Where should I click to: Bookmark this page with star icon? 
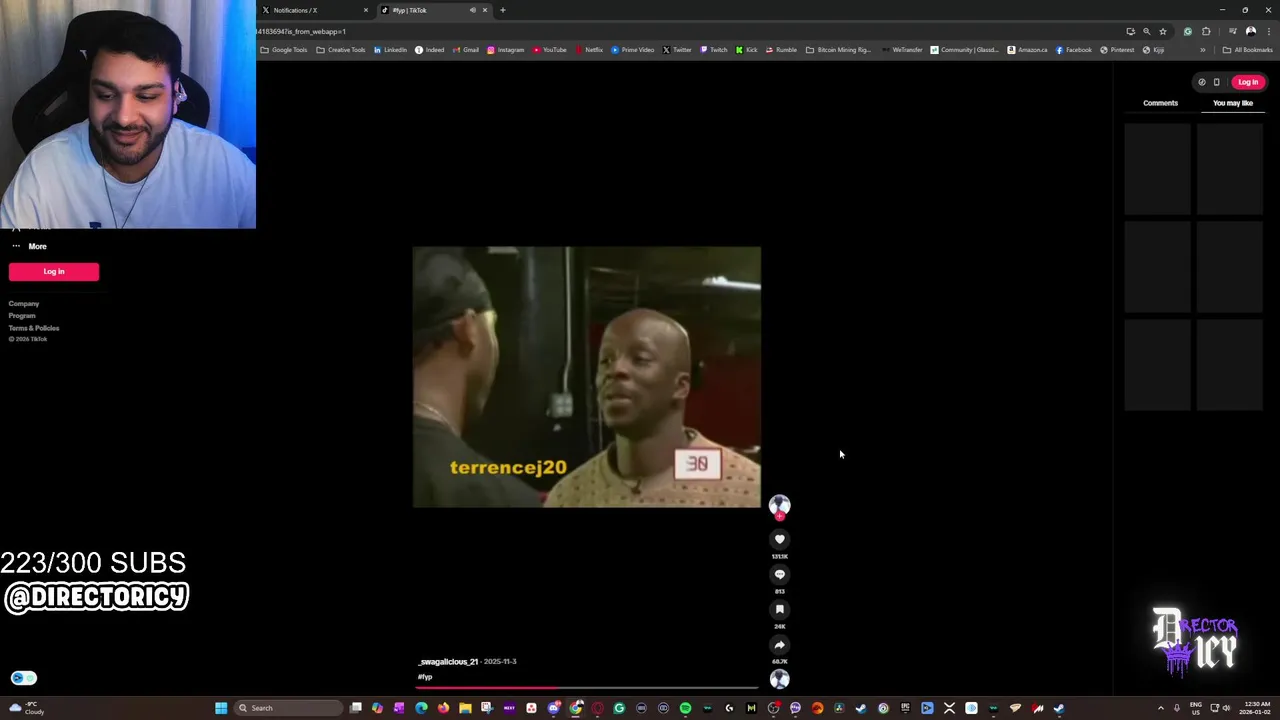tap(1162, 31)
